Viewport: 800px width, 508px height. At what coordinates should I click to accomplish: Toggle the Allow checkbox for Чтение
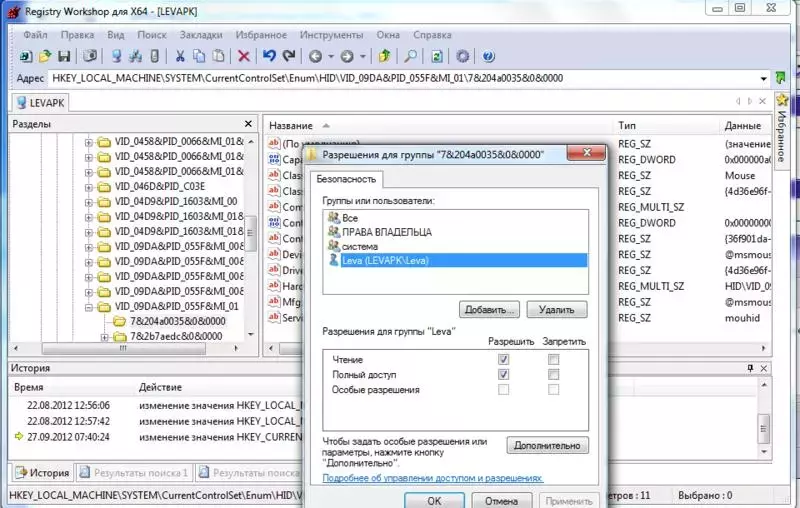pos(503,360)
